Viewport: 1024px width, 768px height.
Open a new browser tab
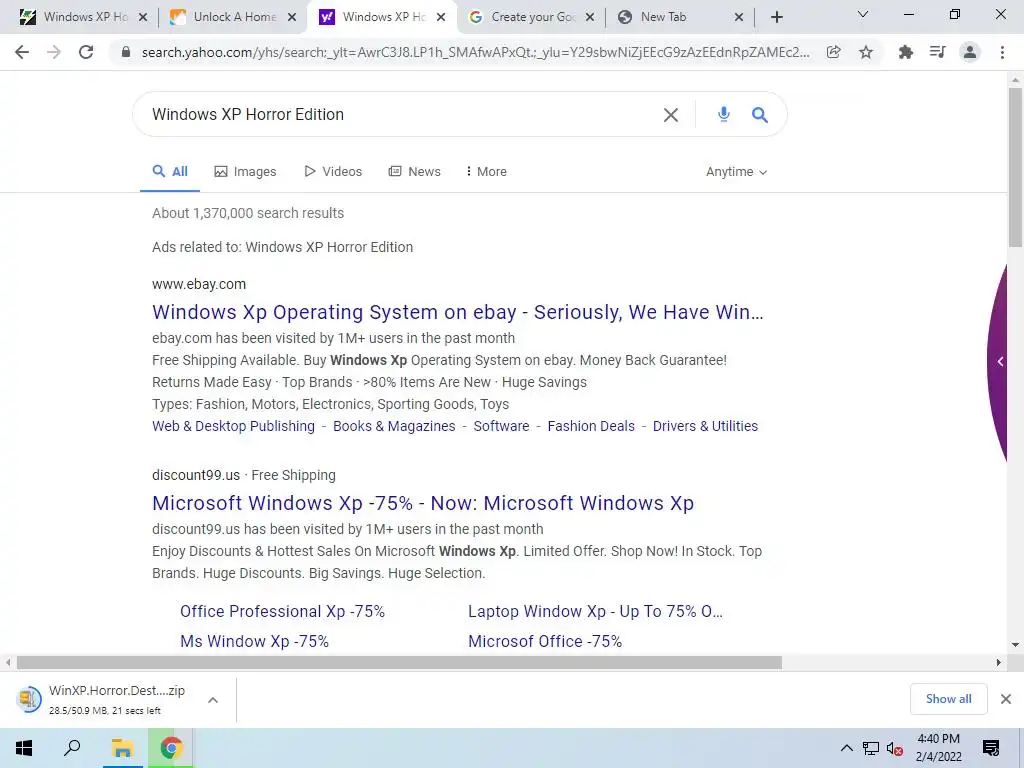click(776, 18)
